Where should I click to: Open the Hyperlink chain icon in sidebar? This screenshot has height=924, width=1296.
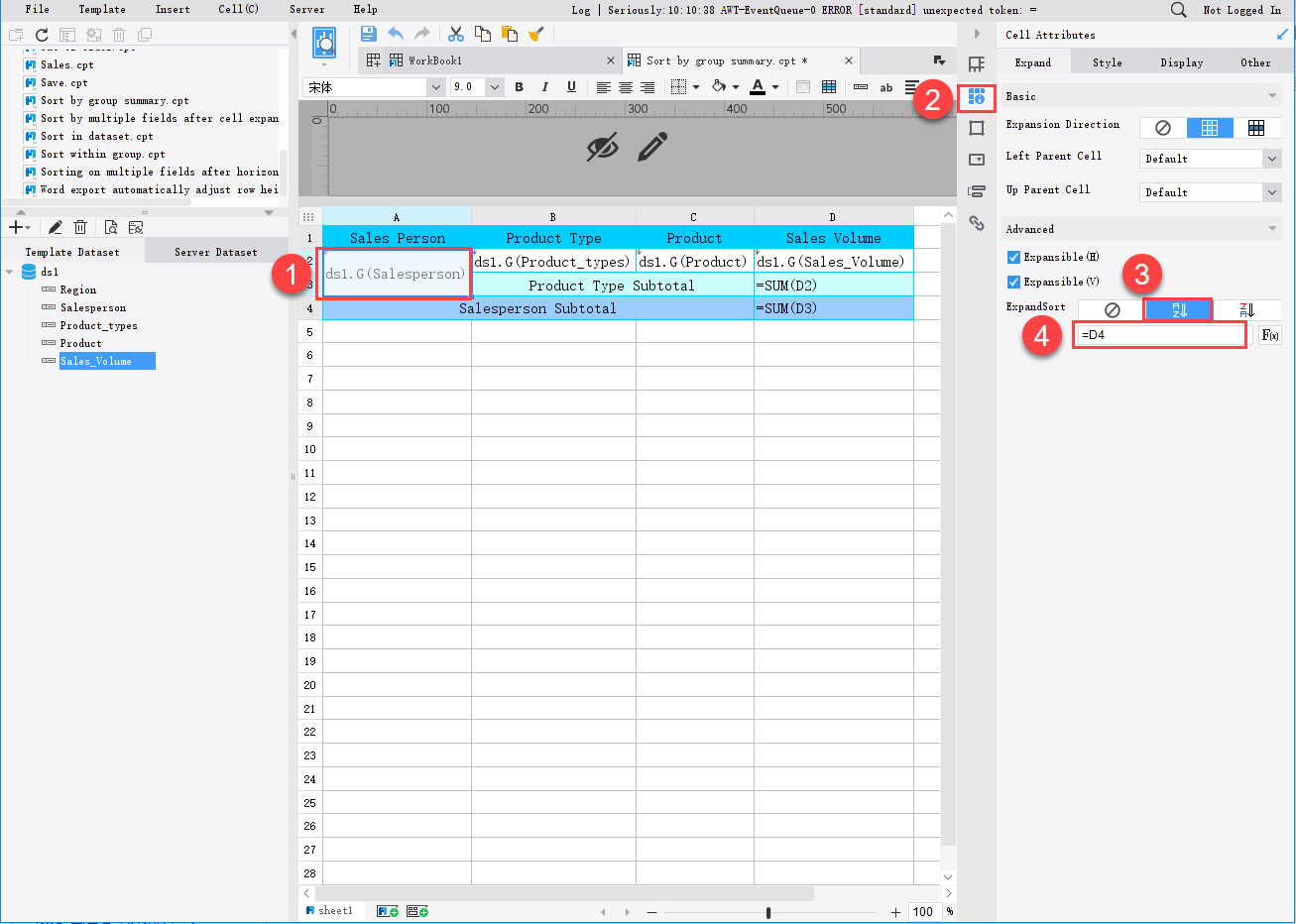[x=977, y=223]
